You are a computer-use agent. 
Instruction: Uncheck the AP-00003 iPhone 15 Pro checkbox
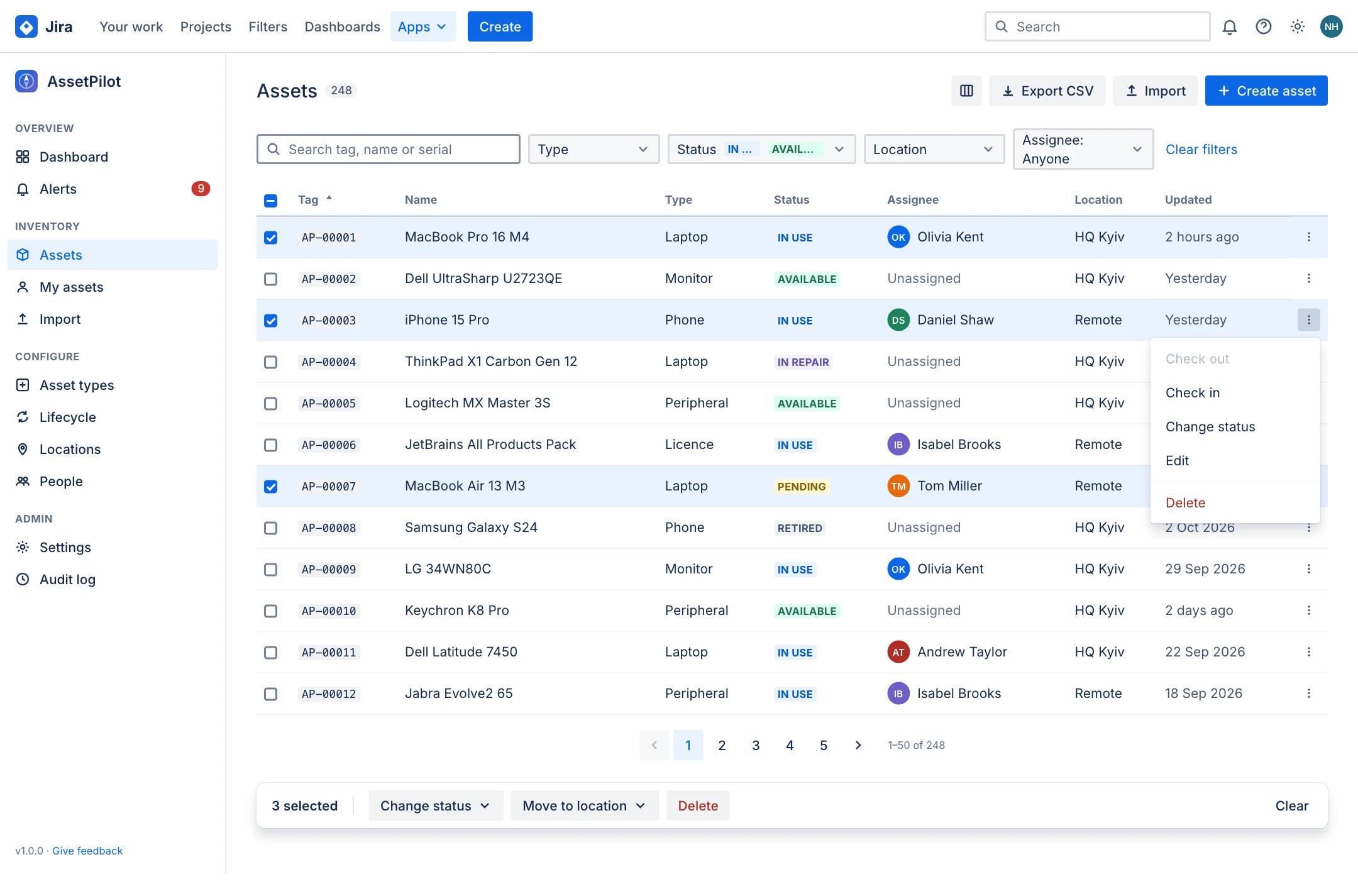point(270,321)
